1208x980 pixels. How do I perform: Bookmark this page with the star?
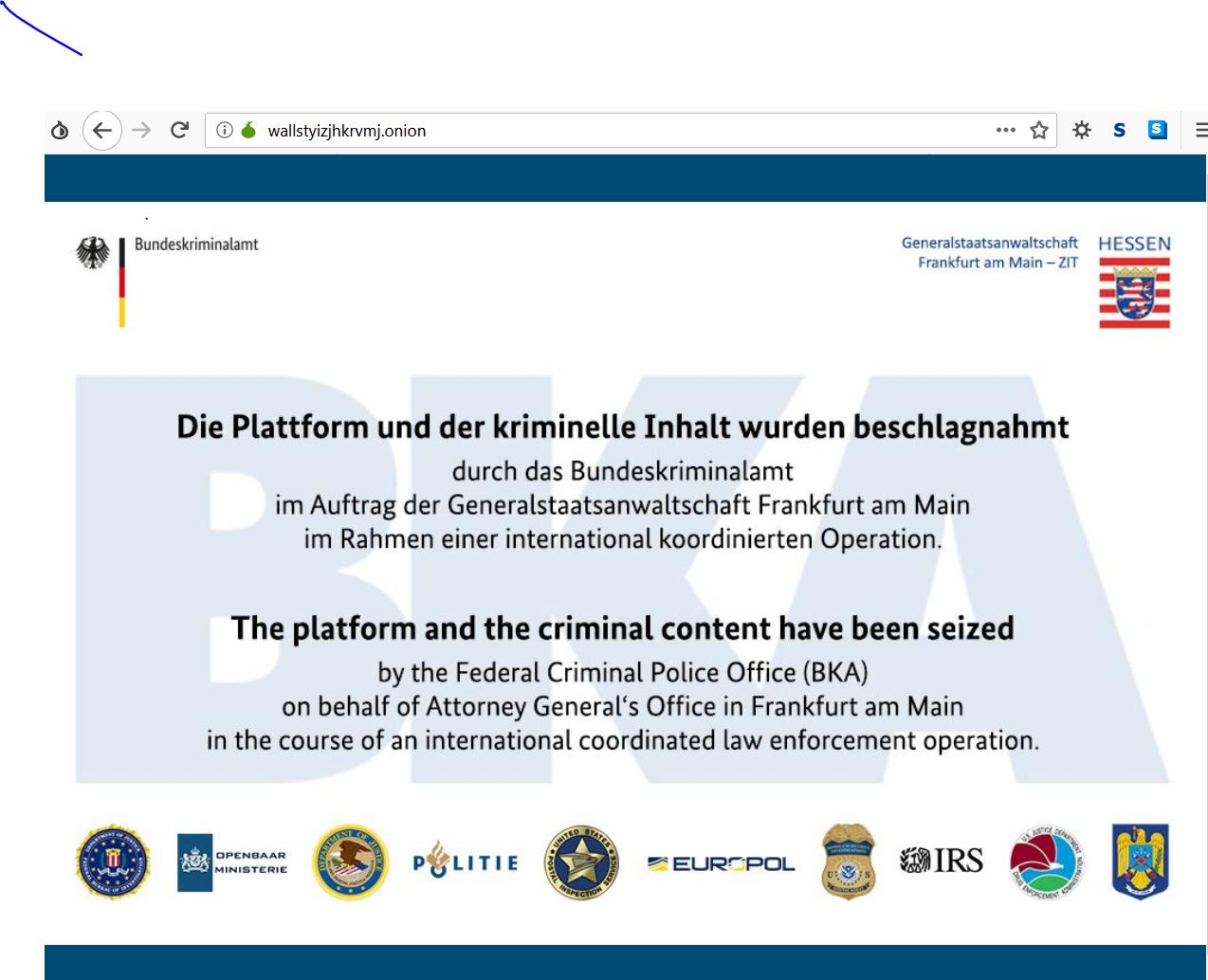pos(1039,130)
